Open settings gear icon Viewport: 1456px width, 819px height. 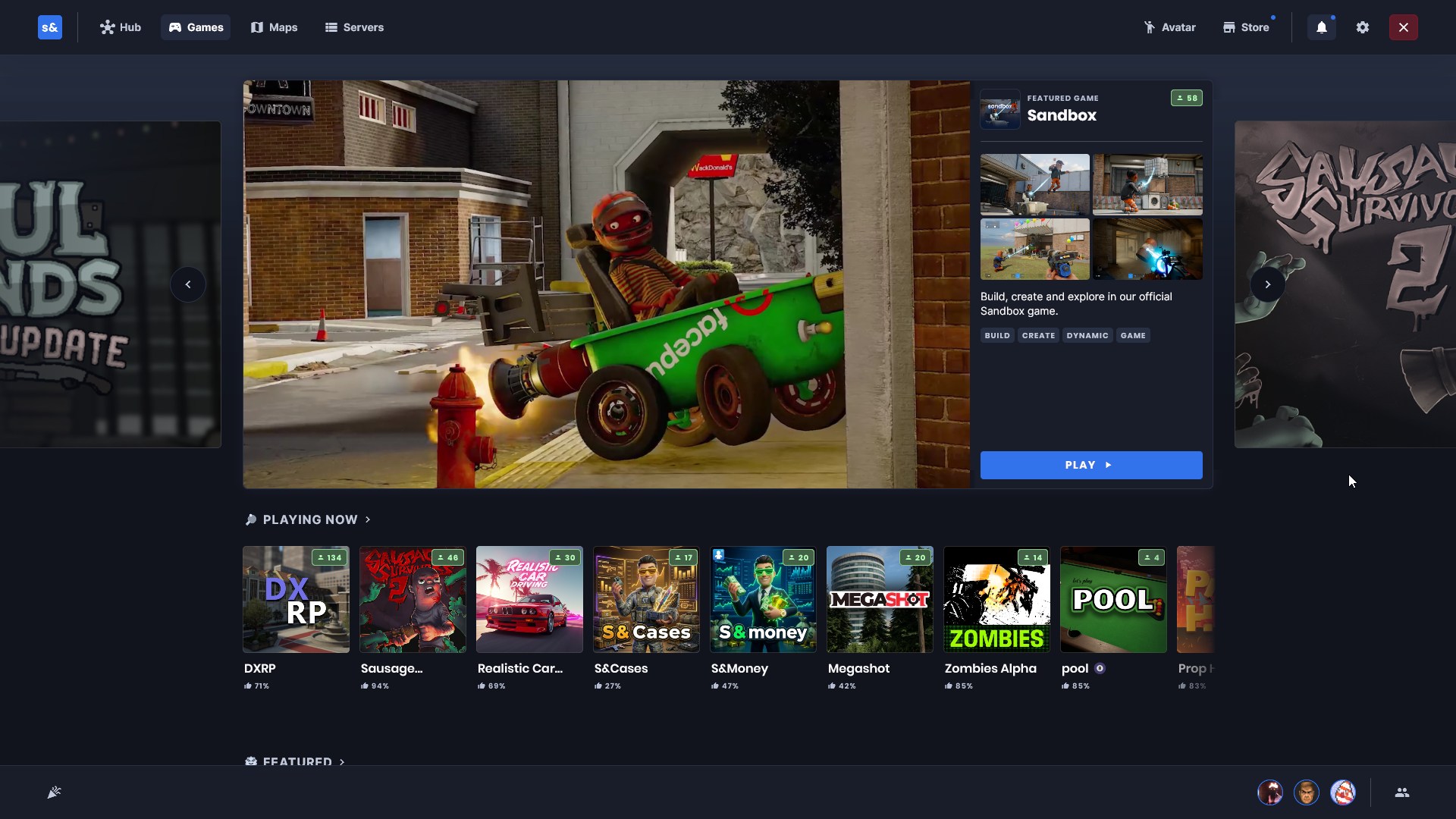point(1362,27)
